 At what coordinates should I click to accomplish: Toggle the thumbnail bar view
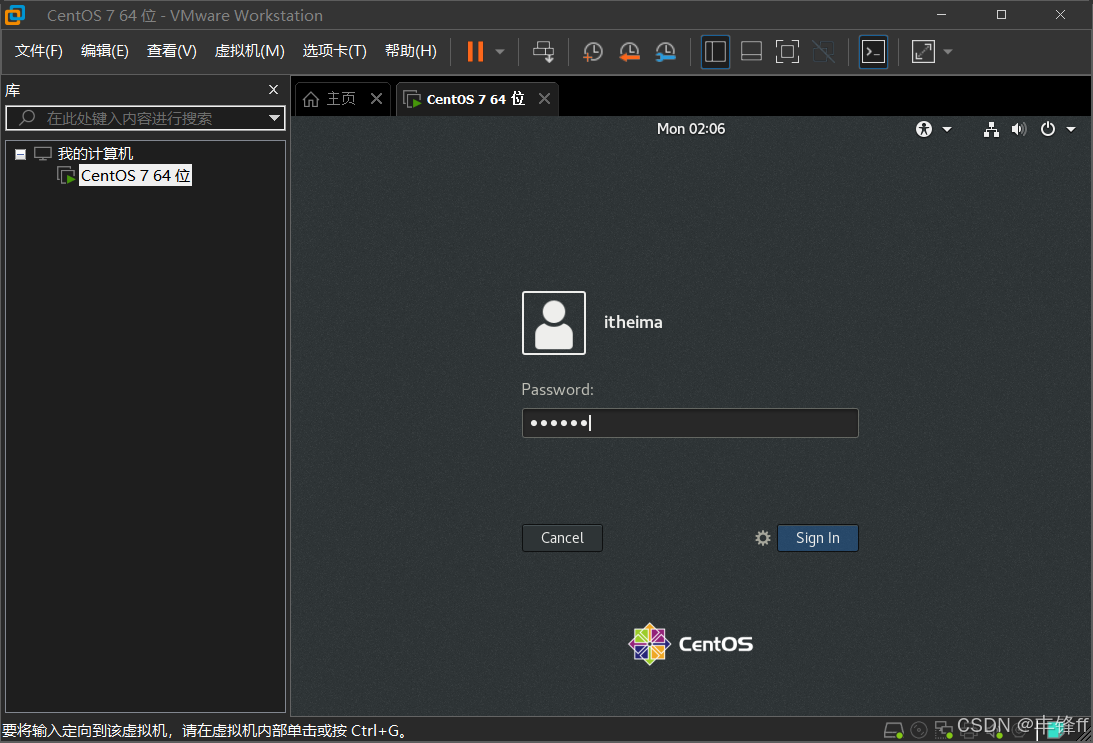[x=751, y=52]
